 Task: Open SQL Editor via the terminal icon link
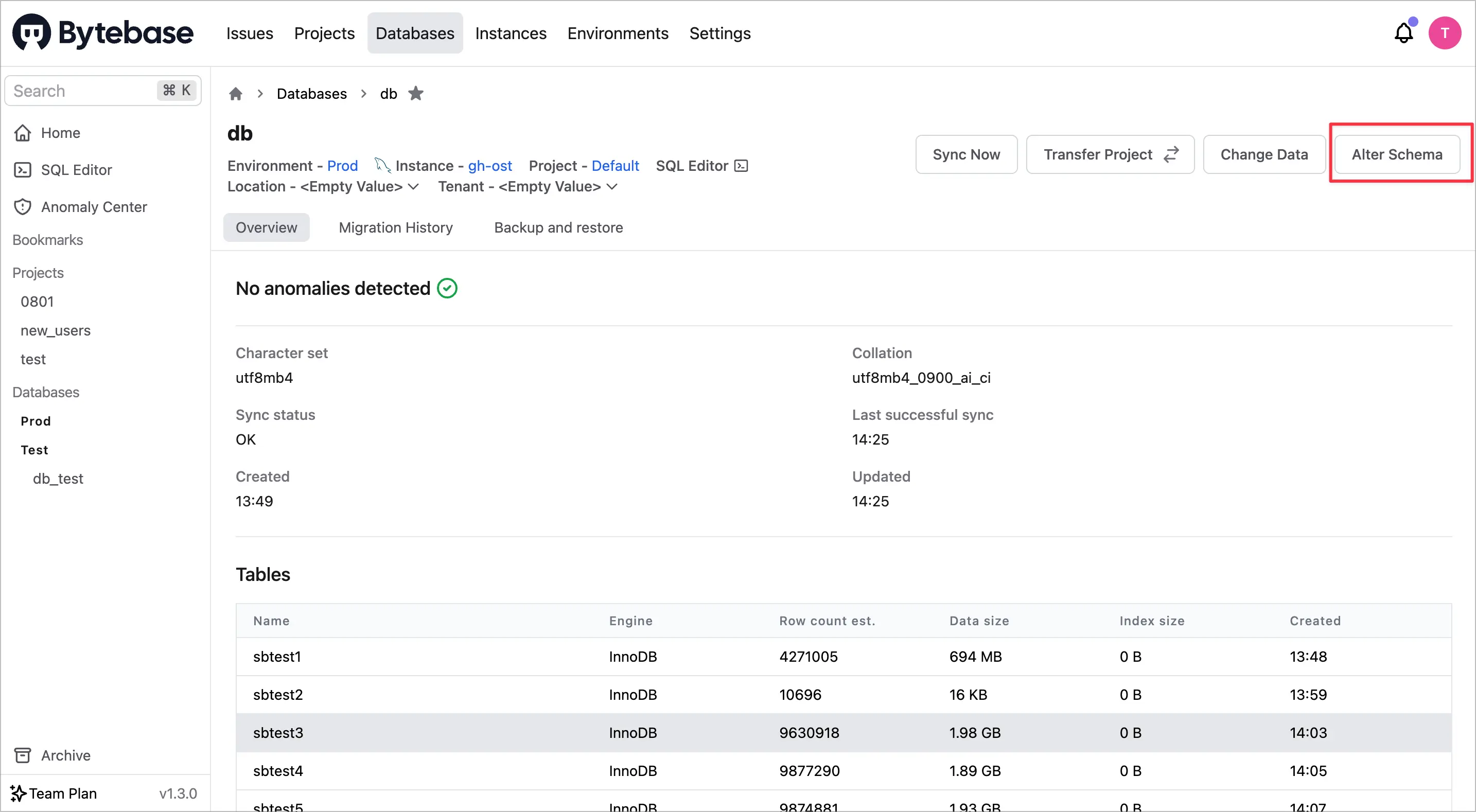(x=741, y=166)
